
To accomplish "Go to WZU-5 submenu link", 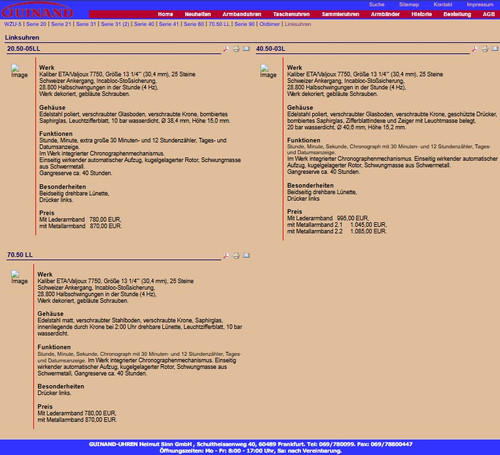I will pos(13,24).
